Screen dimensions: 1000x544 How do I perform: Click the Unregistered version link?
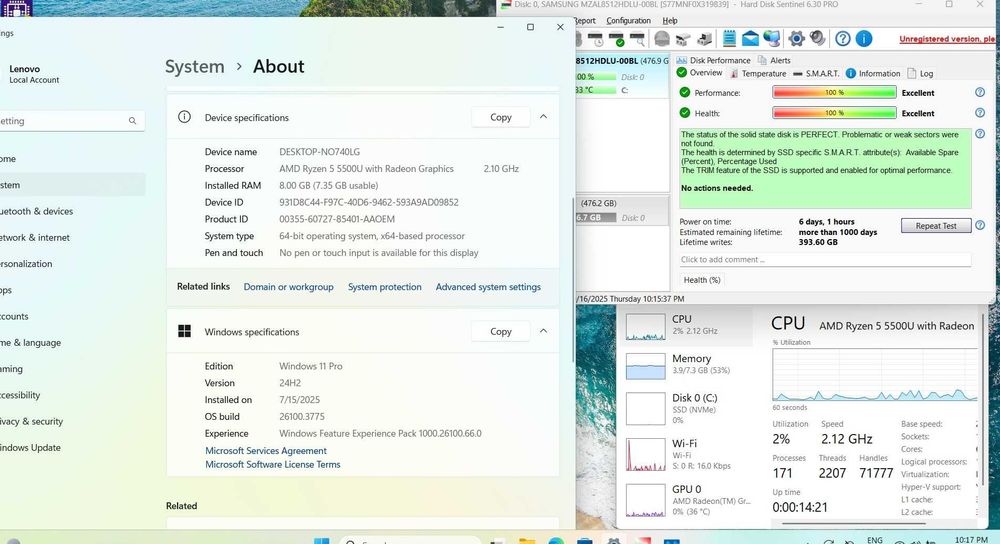(x=948, y=39)
